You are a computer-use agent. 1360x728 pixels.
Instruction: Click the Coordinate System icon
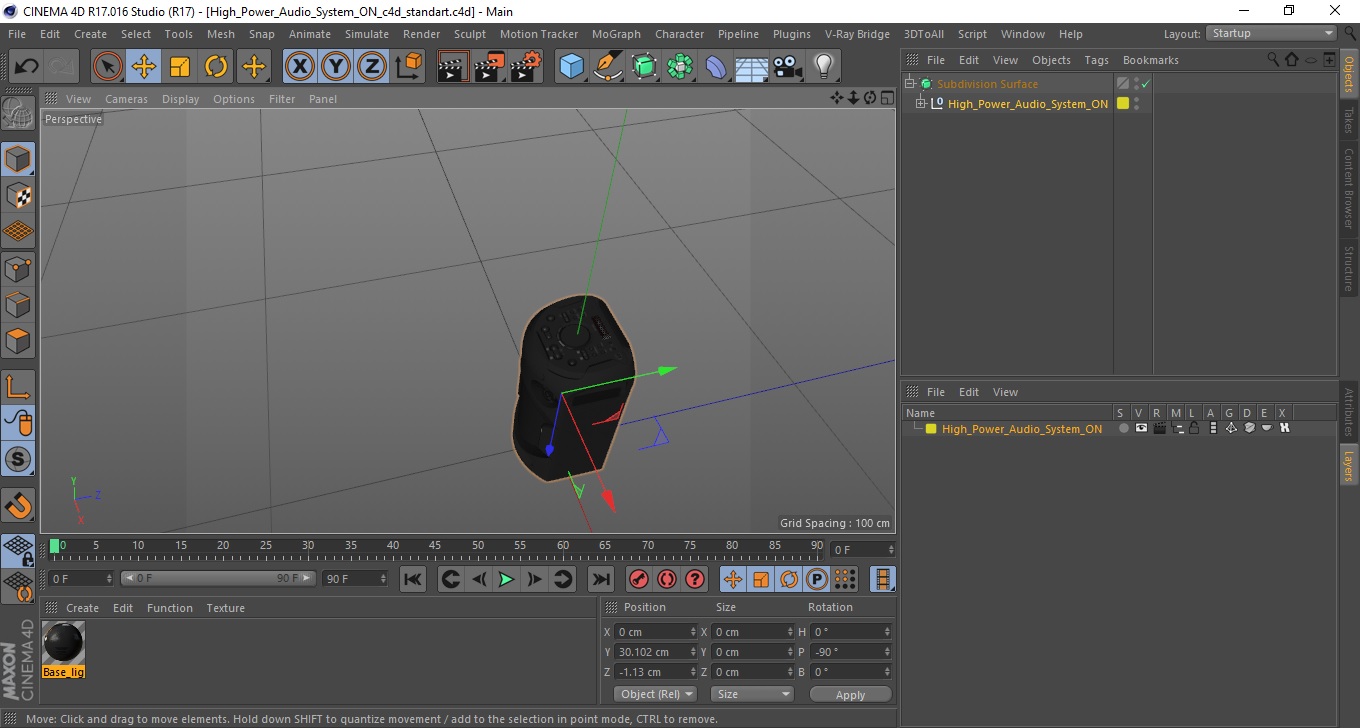tap(408, 67)
